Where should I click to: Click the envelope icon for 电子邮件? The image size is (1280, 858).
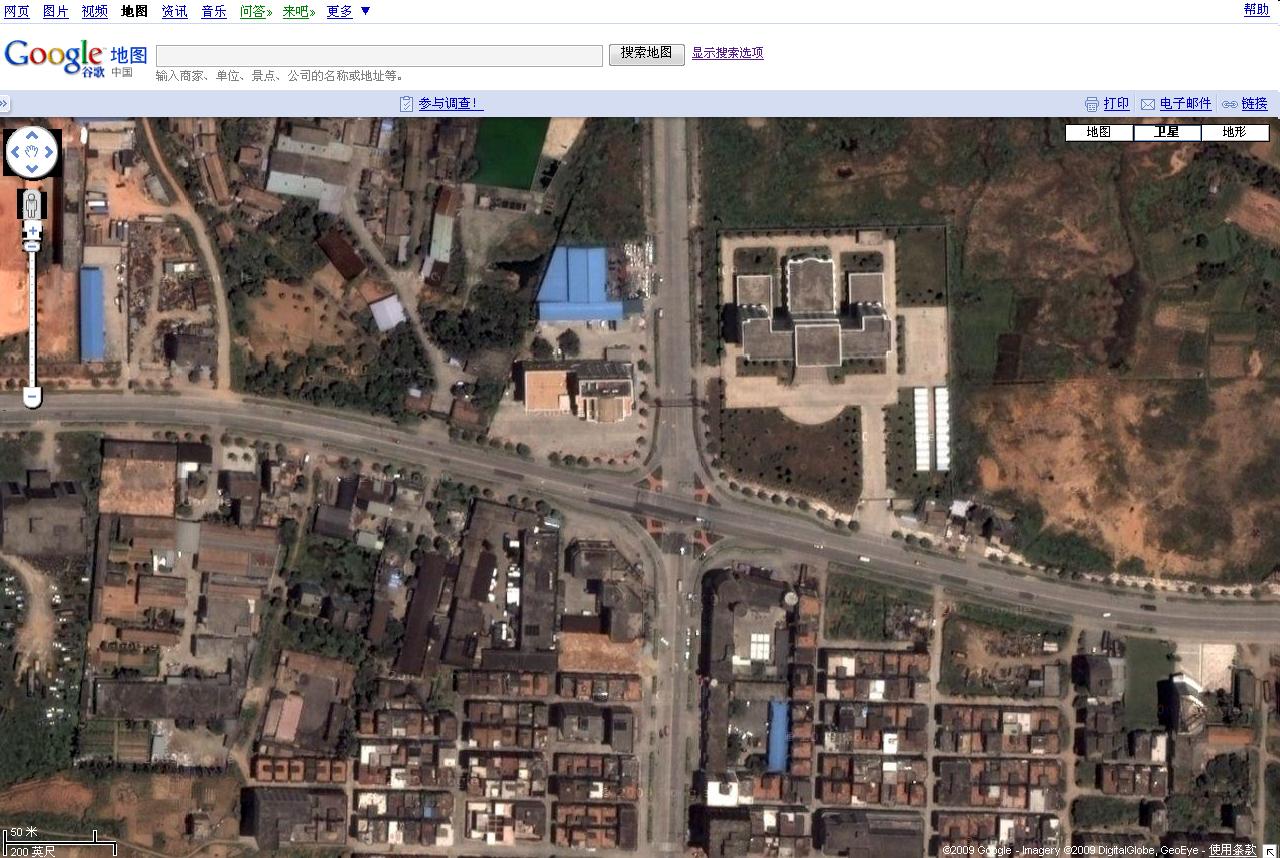pyautogui.click(x=1148, y=104)
